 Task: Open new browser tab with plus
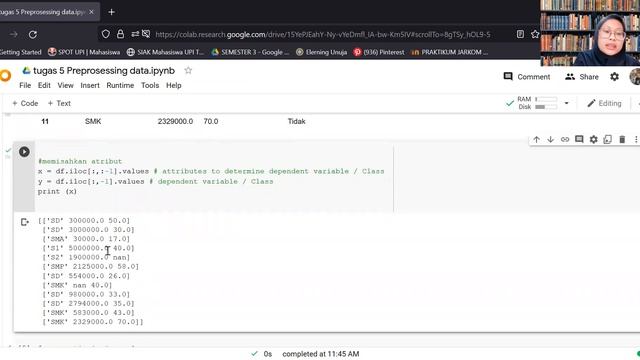(x=111, y=12)
